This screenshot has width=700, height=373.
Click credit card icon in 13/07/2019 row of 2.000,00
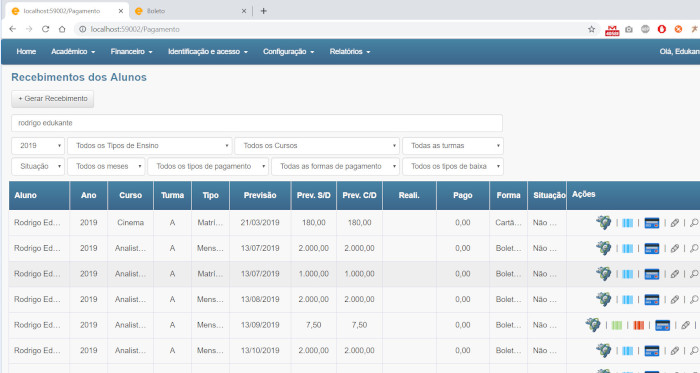(x=652, y=248)
